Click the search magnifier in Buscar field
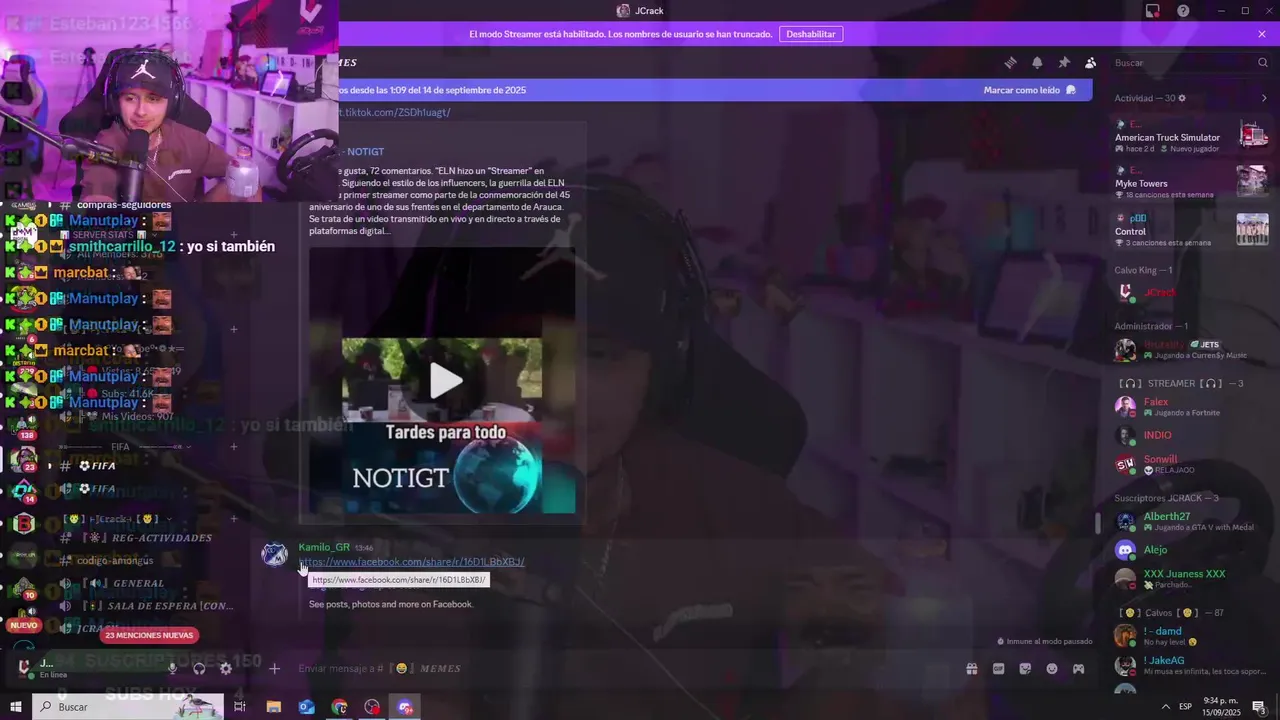Viewport: 1280px width, 720px height. pyautogui.click(x=1263, y=63)
